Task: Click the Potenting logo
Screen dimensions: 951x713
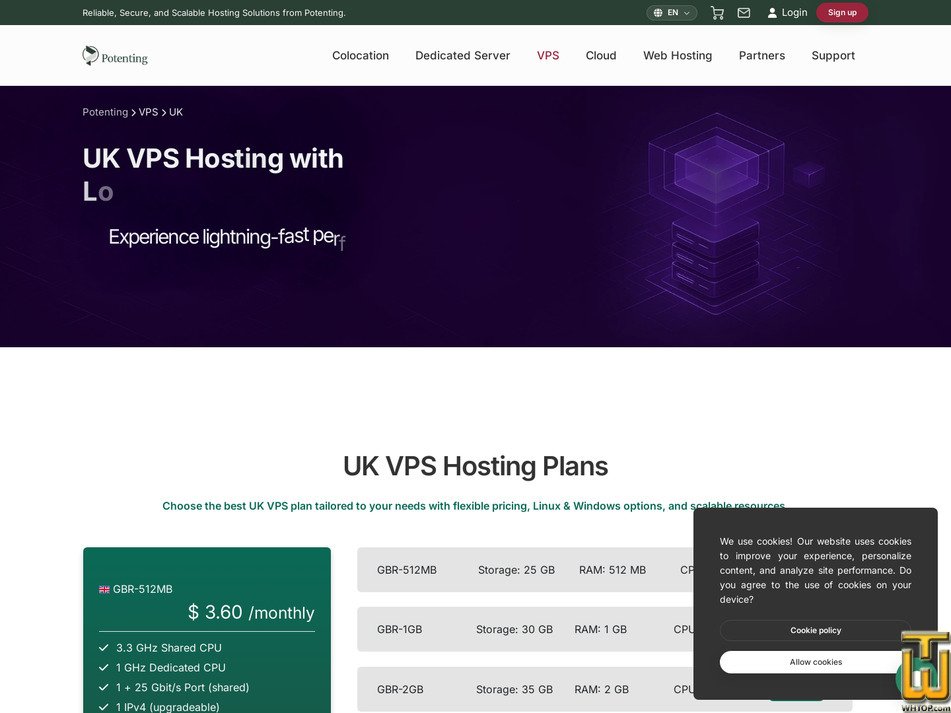Action: click(115, 56)
